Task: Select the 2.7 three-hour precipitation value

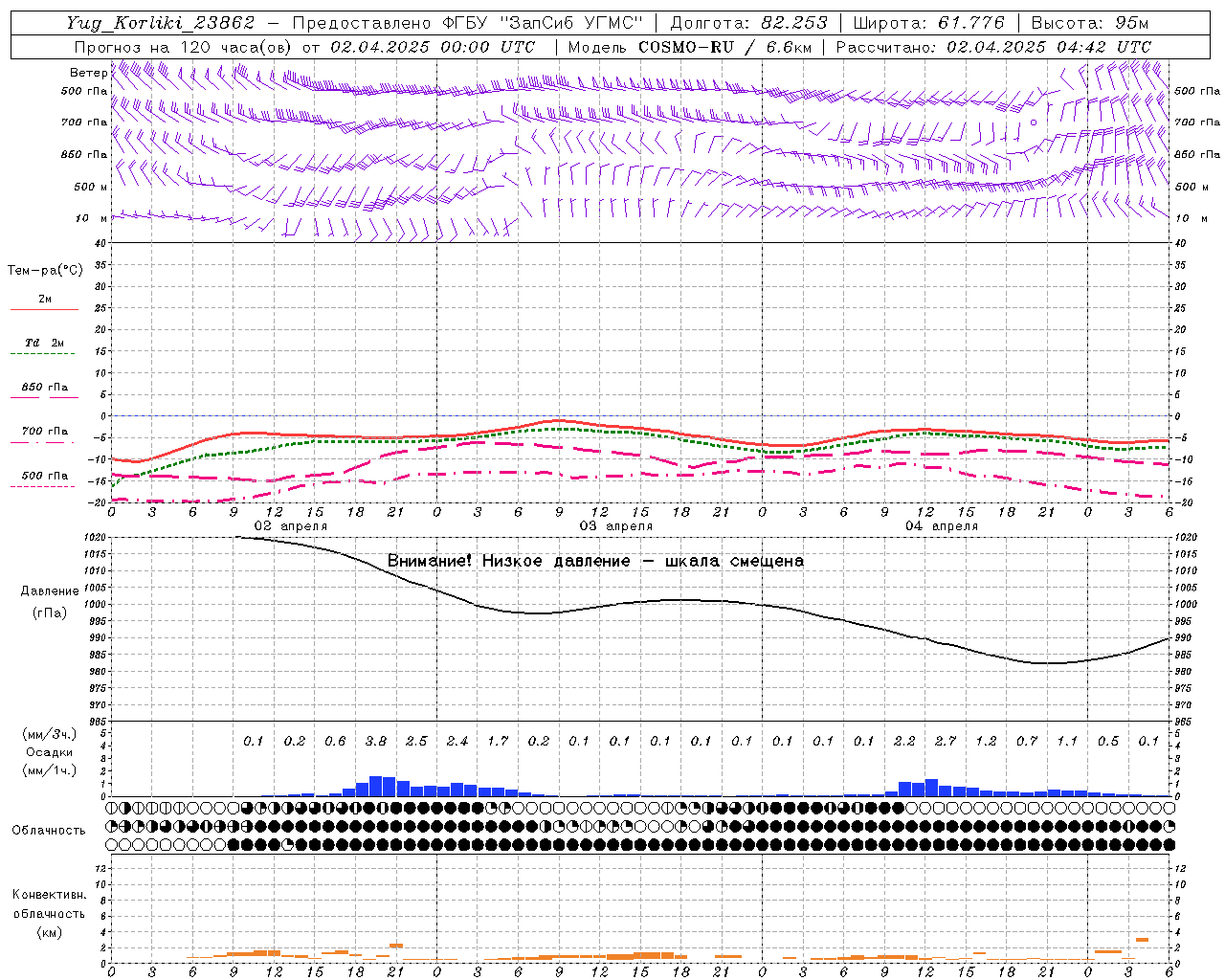Action: click(x=946, y=741)
